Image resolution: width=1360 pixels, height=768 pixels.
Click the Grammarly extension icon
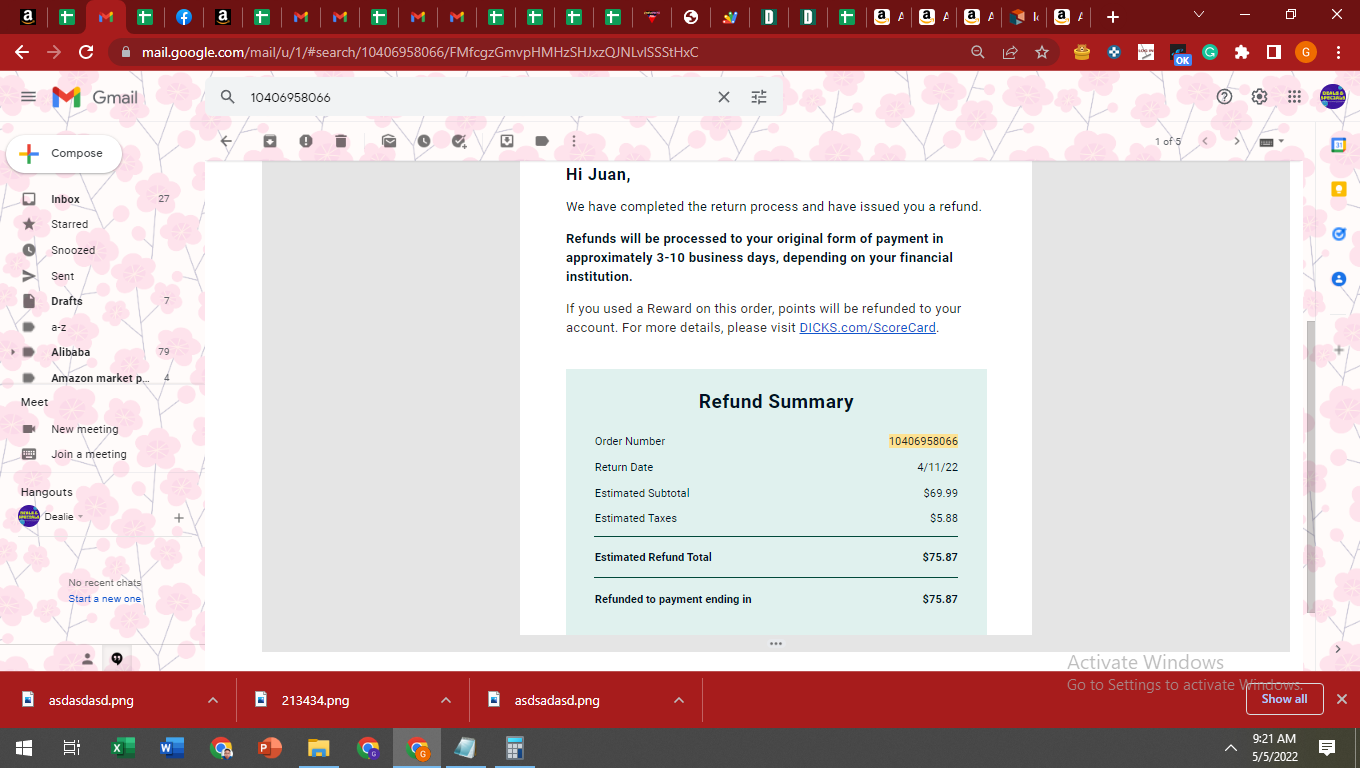click(x=1210, y=52)
